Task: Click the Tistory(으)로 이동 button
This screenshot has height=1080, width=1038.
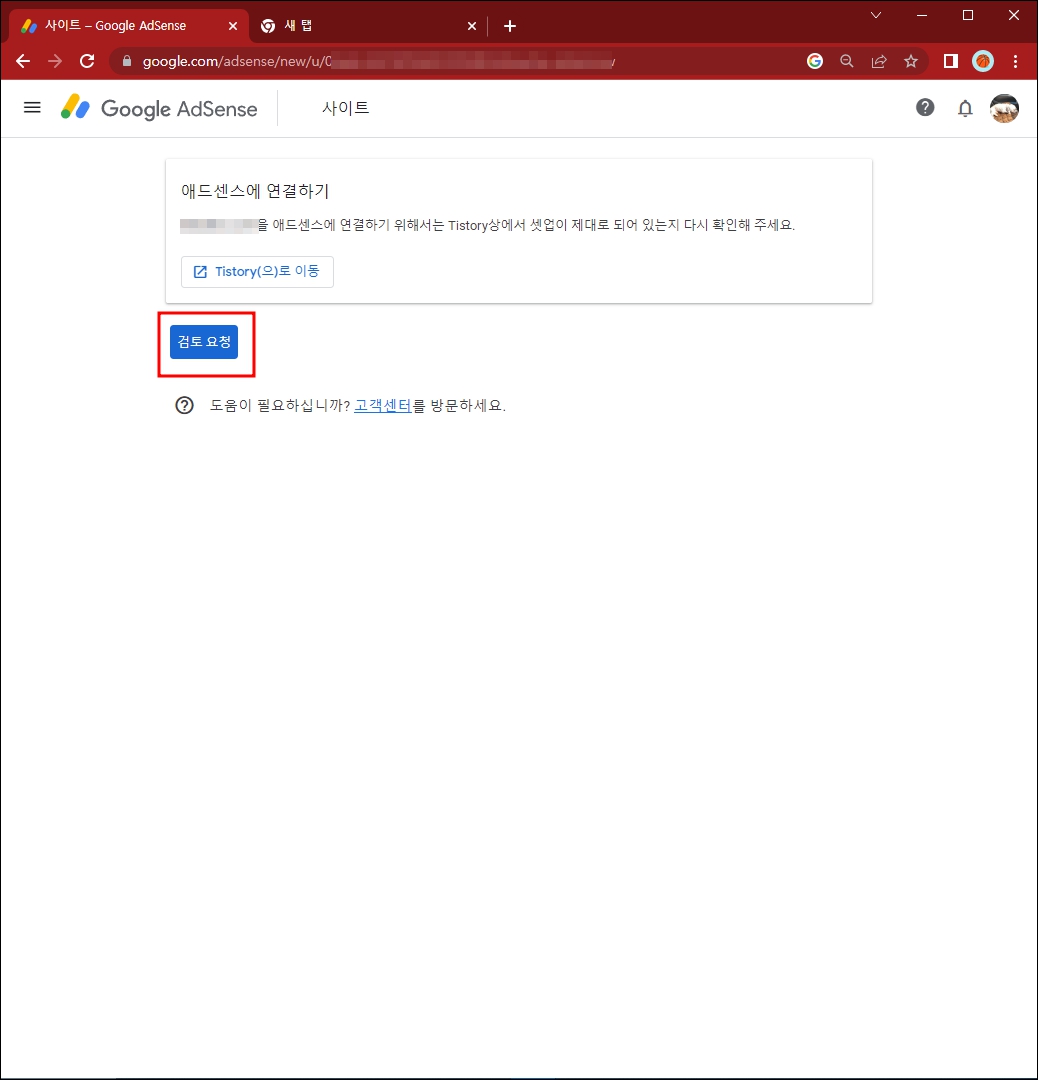Action: [x=257, y=271]
